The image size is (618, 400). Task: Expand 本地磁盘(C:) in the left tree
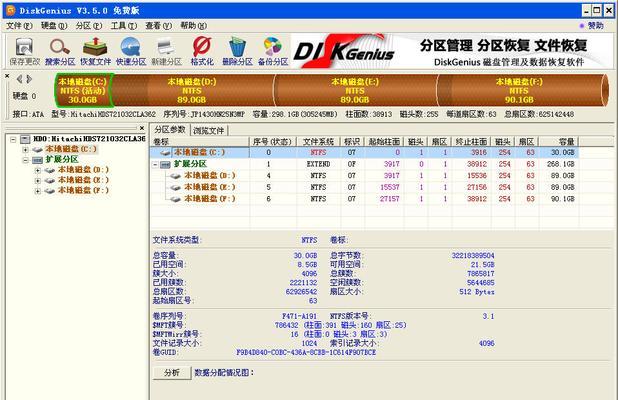point(26,149)
